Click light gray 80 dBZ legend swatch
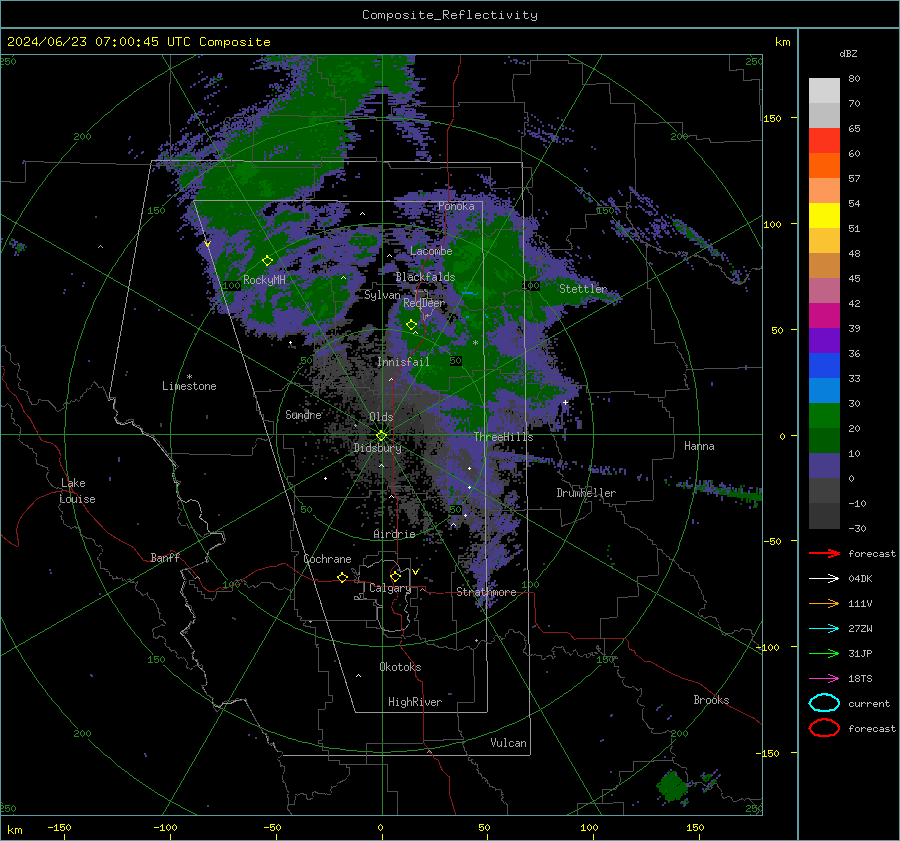Screen dimensions: 900x841 click(x=824, y=91)
